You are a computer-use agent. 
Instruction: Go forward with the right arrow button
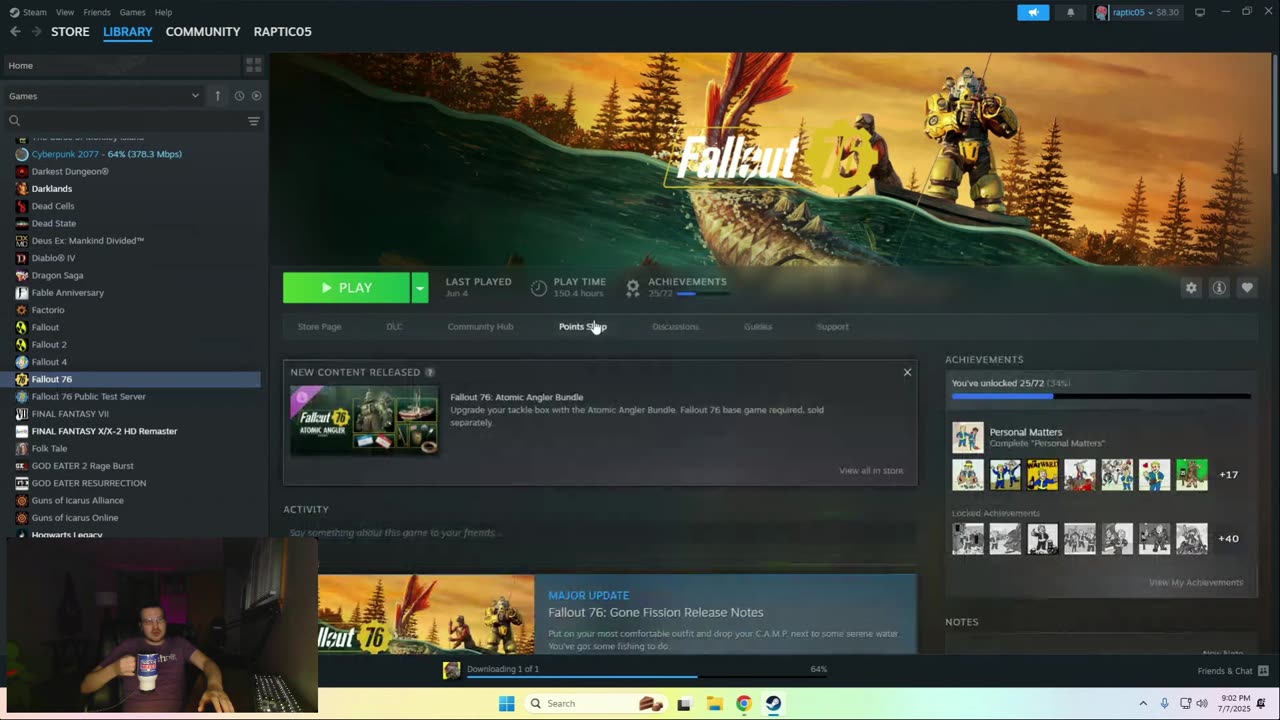pos(37,31)
